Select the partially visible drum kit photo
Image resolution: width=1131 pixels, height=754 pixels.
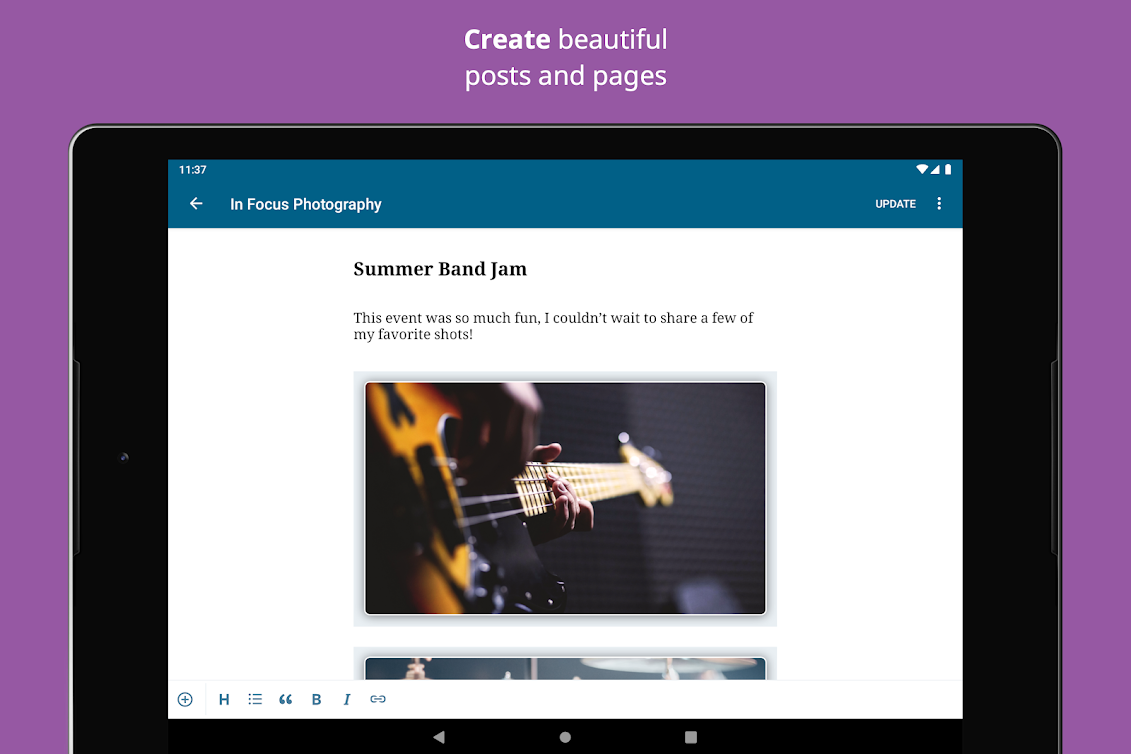click(565, 668)
